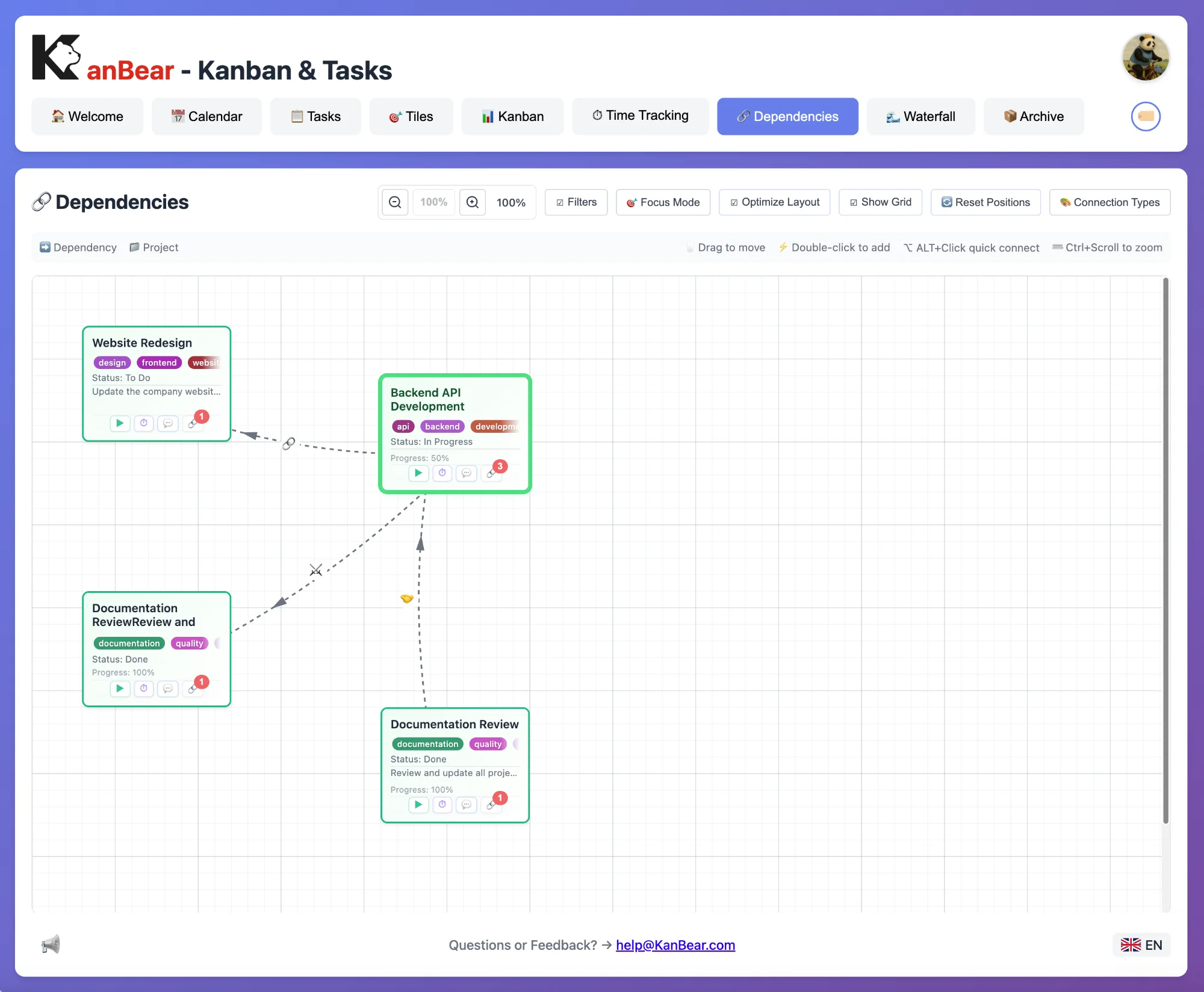This screenshot has width=1204, height=992.
Task: Click quality tag on Documentation ReviewReview card
Action: click(190, 643)
